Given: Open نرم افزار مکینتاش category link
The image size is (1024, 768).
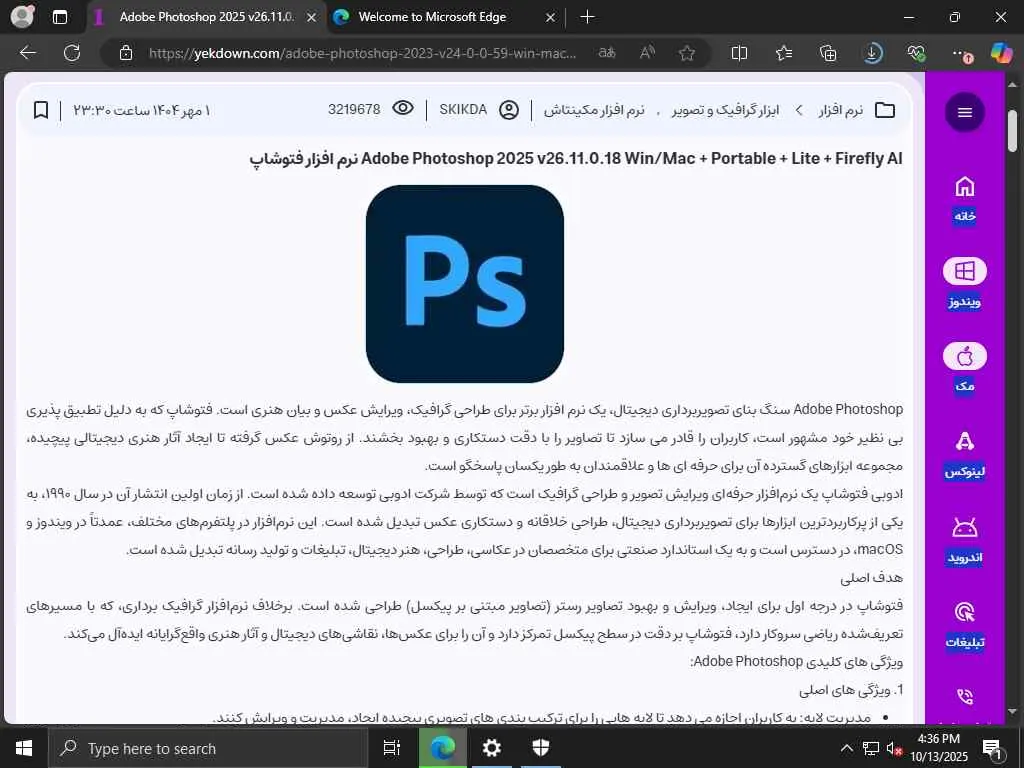Looking at the screenshot, I should 594,110.
